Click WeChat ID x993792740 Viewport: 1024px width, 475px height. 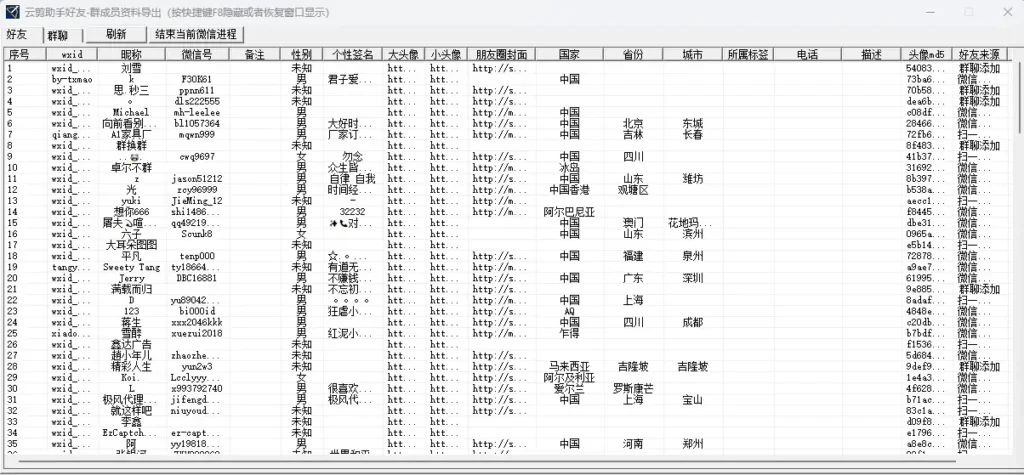point(197,389)
